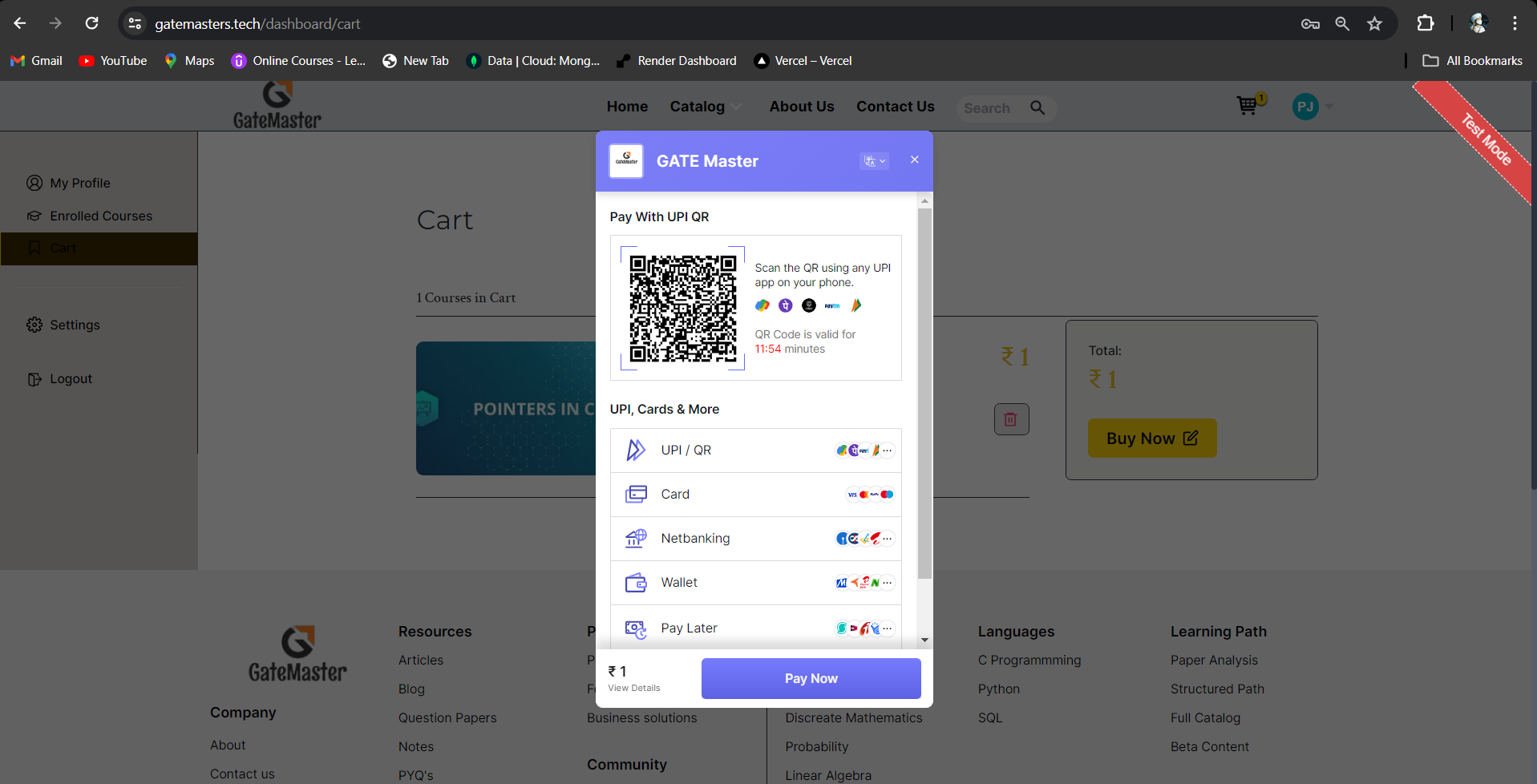The width and height of the screenshot is (1537, 784).
Task: Click the My Profile icon in the sidebar
Action: (34, 183)
